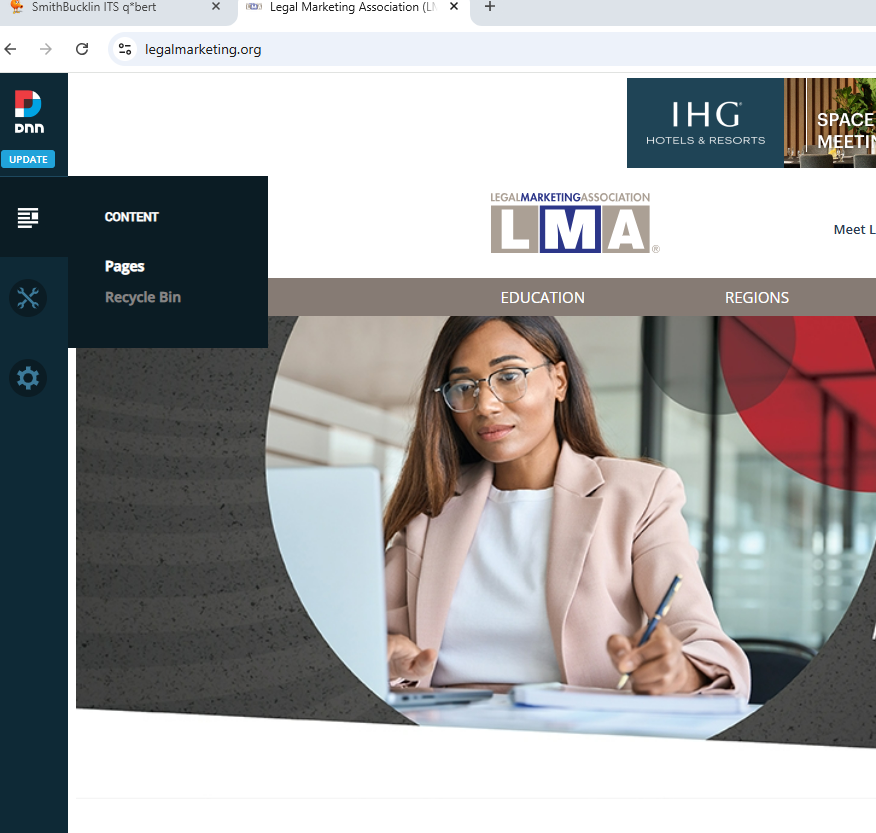The height and width of the screenshot is (833, 876).
Task: Open Pages under the CONTENT menu
Action: [124, 266]
